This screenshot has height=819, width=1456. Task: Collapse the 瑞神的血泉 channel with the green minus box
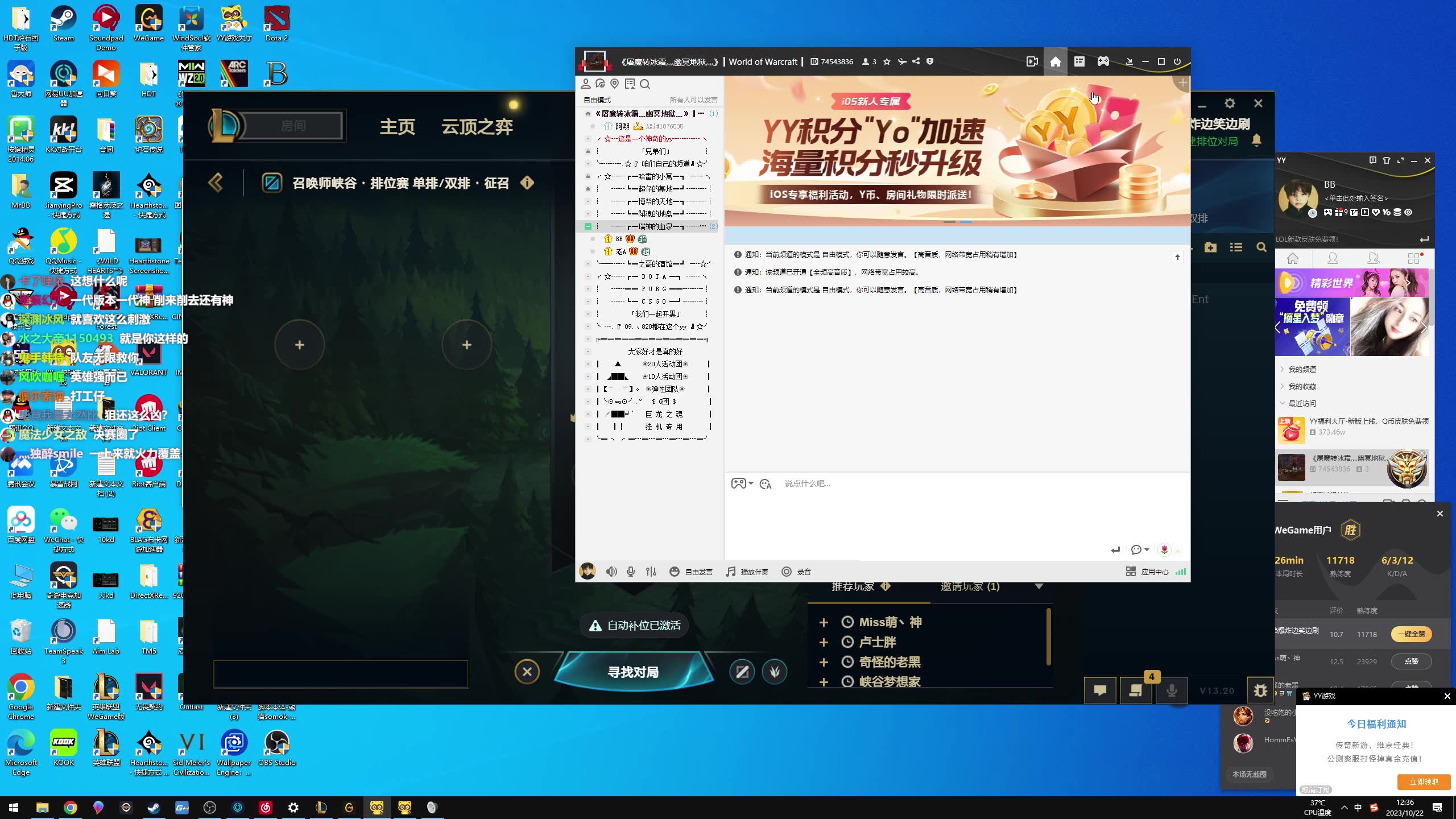(x=588, y=226)
